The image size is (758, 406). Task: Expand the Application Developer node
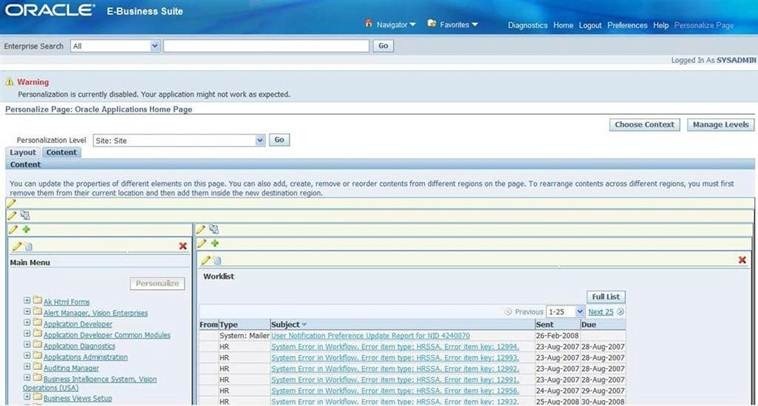pyautogui.click(x=27, y=323)
